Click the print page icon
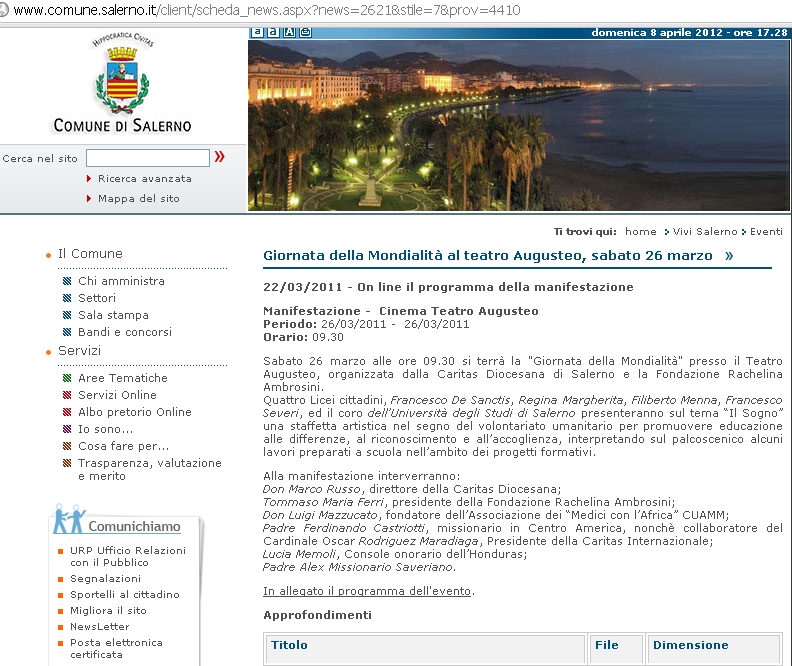The image size is (792, 666). pyautogui.click(x=306, y=32)
